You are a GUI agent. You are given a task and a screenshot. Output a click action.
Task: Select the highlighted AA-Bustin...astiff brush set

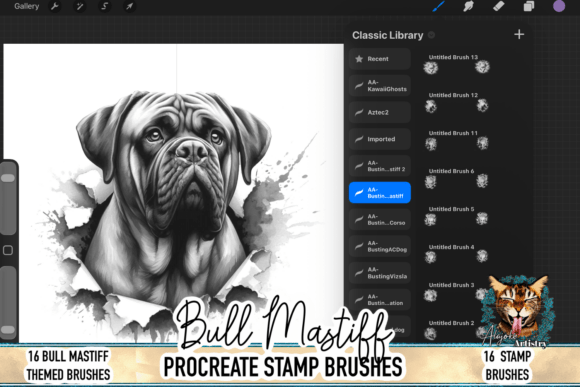(380, 192)
